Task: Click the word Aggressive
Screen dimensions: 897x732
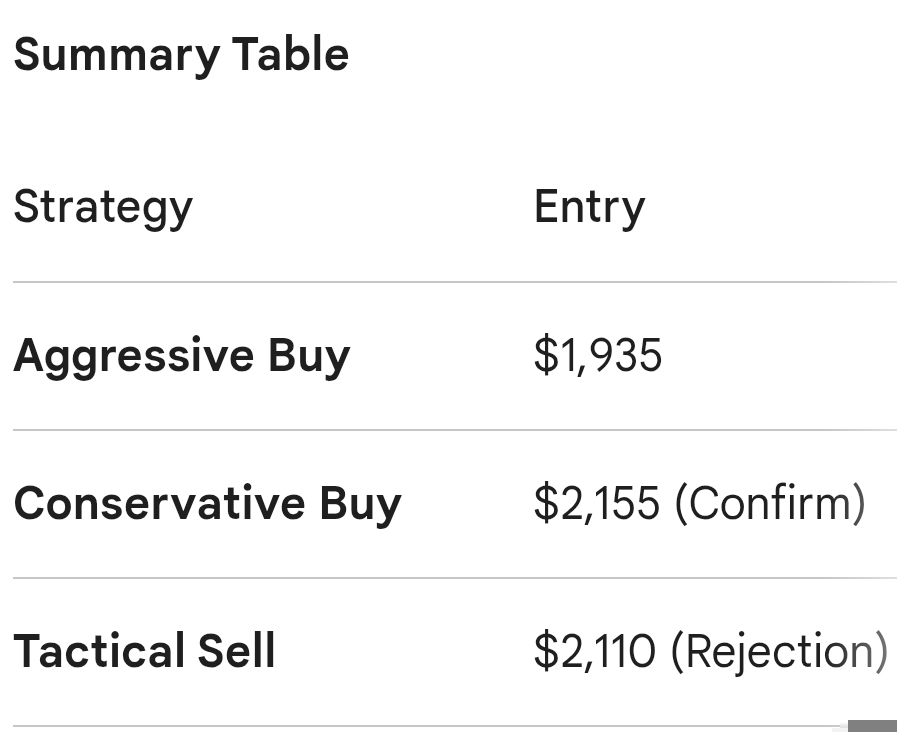Action: coord(134,356)
